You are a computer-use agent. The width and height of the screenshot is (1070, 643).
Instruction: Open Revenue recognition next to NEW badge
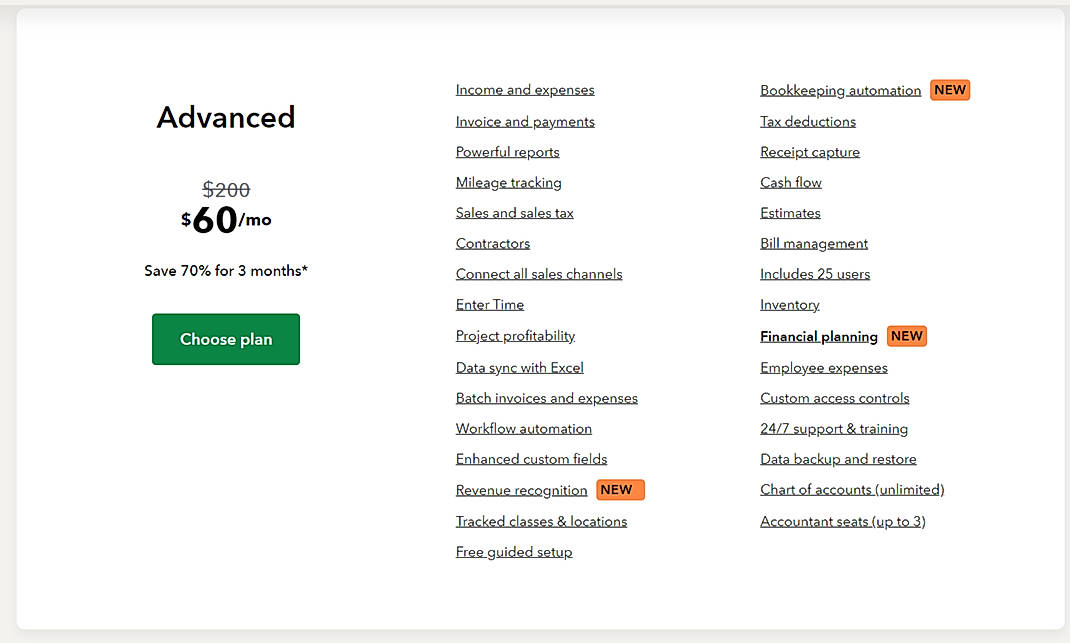[x=521, y=490]
